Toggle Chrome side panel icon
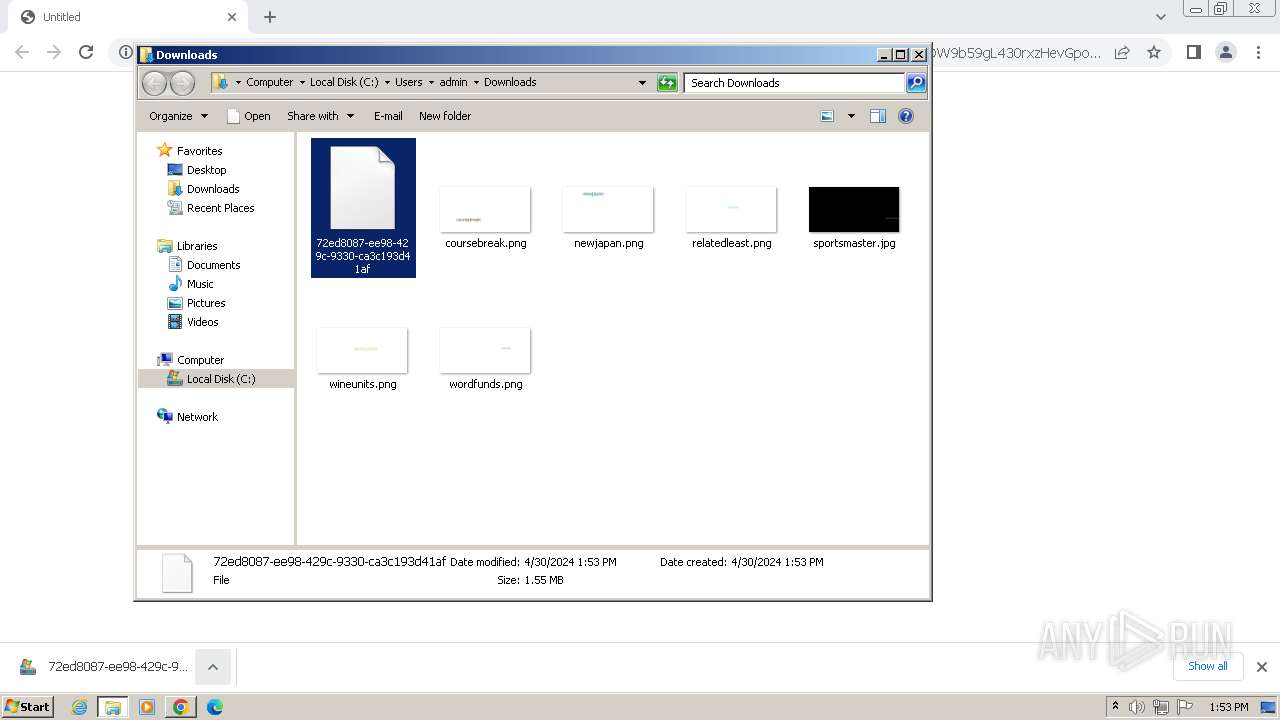Image resolution: width=1280 pixels, height=720 pixels. (1193, 52)
